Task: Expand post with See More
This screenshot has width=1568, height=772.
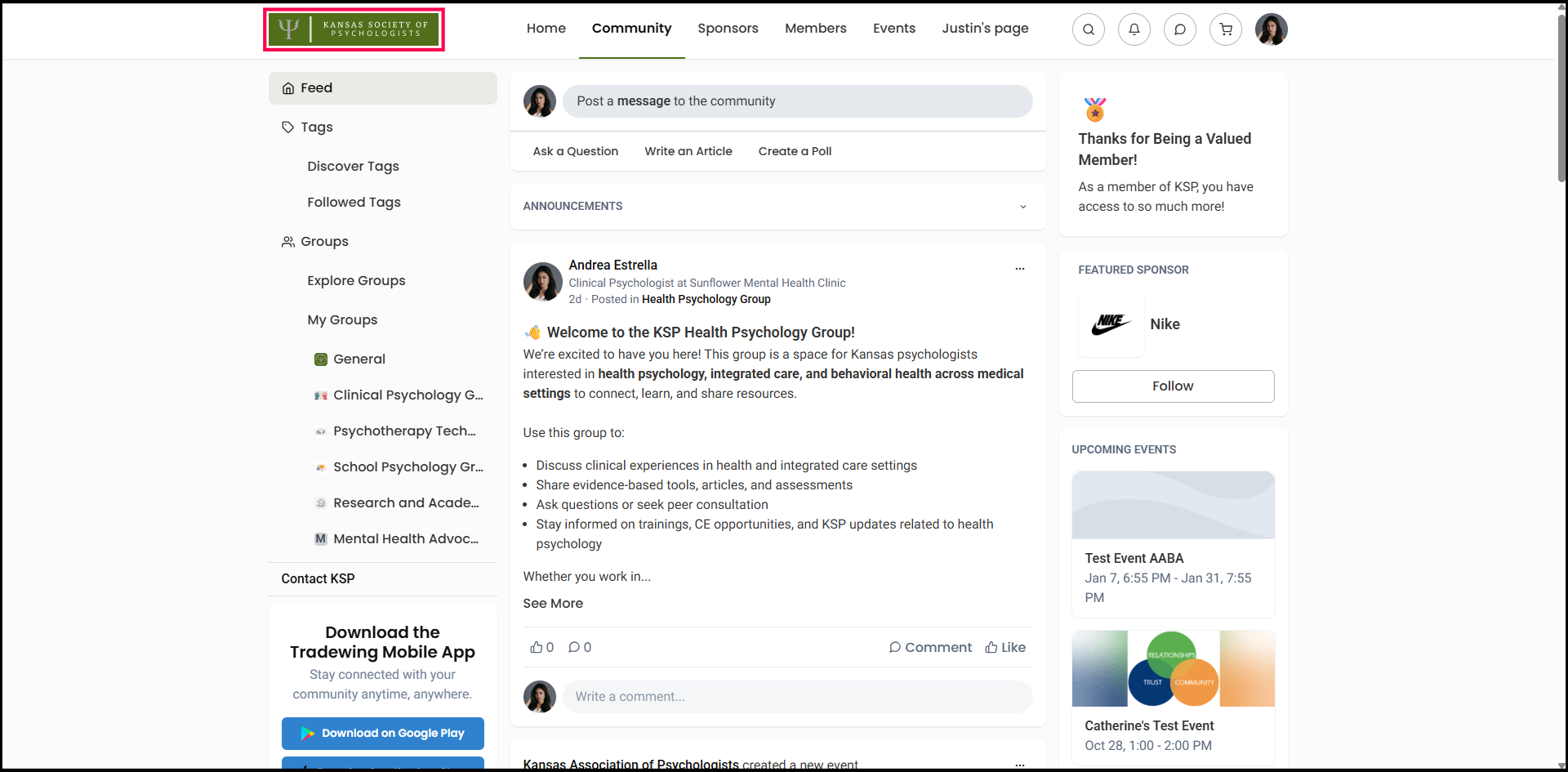Action: [x=553, y=603]
